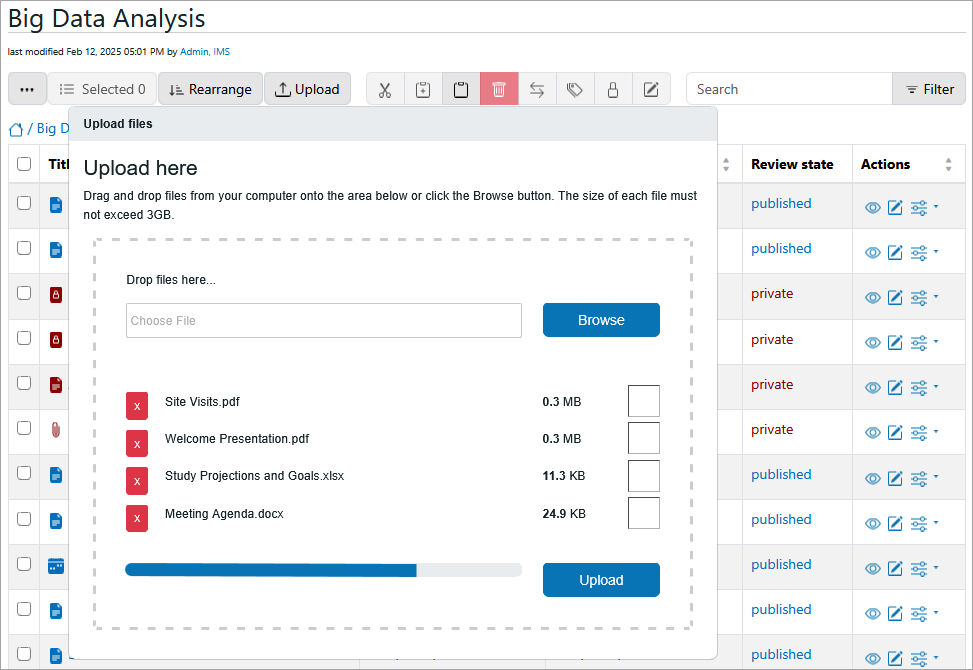Click the Choose File input field
973x670 pixels.
point(324,321)
